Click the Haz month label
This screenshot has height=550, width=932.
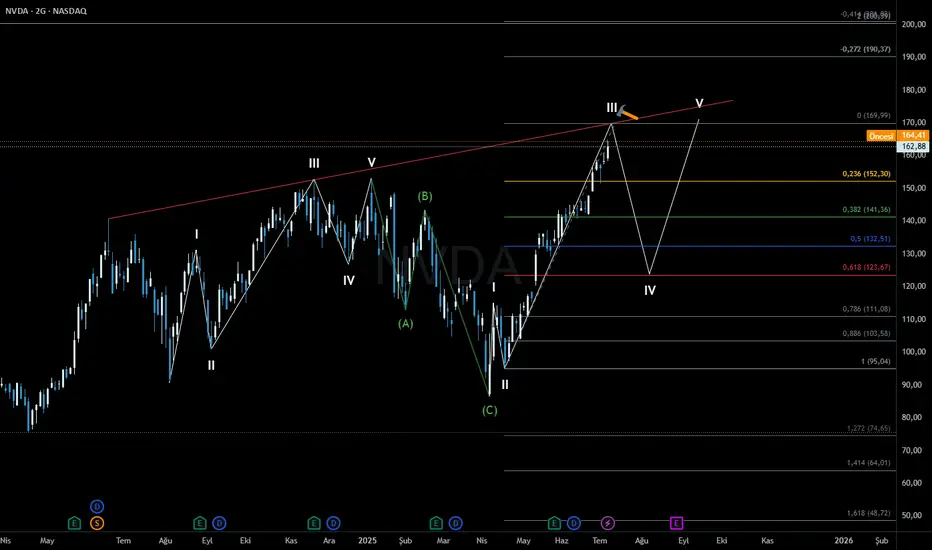pyautogui.click(x=562, y=540)
